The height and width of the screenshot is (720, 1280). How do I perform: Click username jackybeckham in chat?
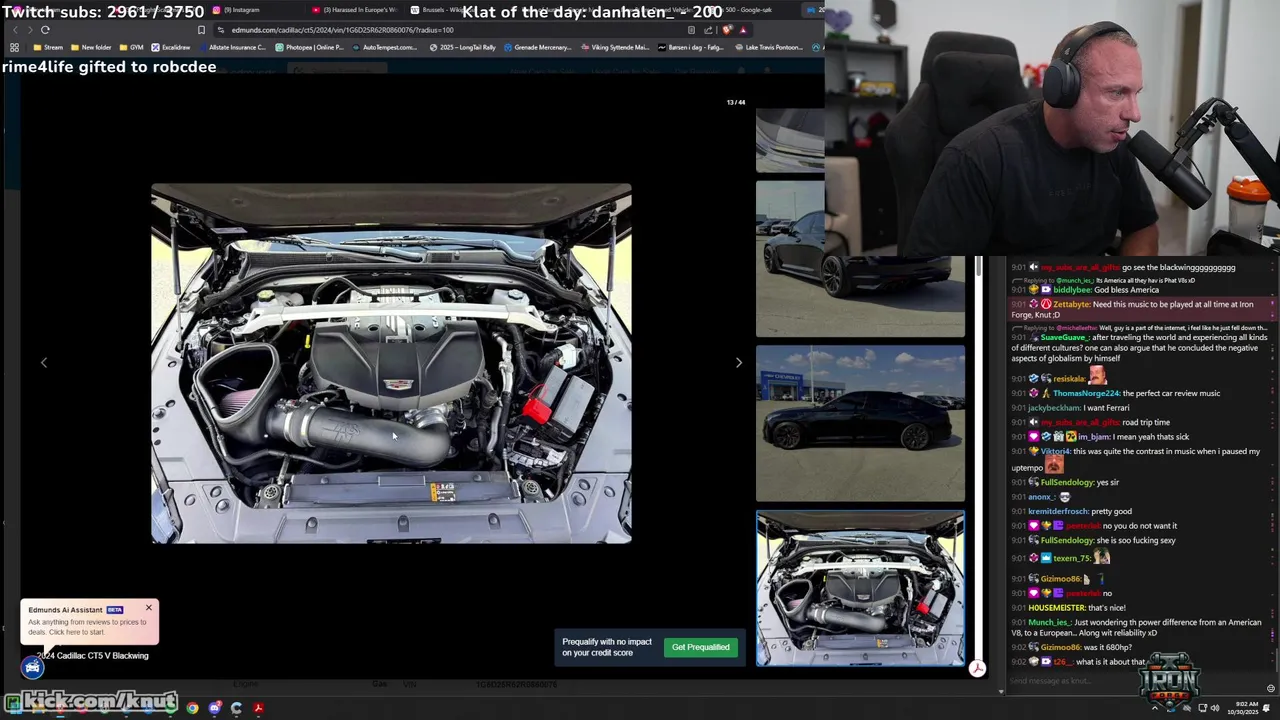(x=1054, y=408)
